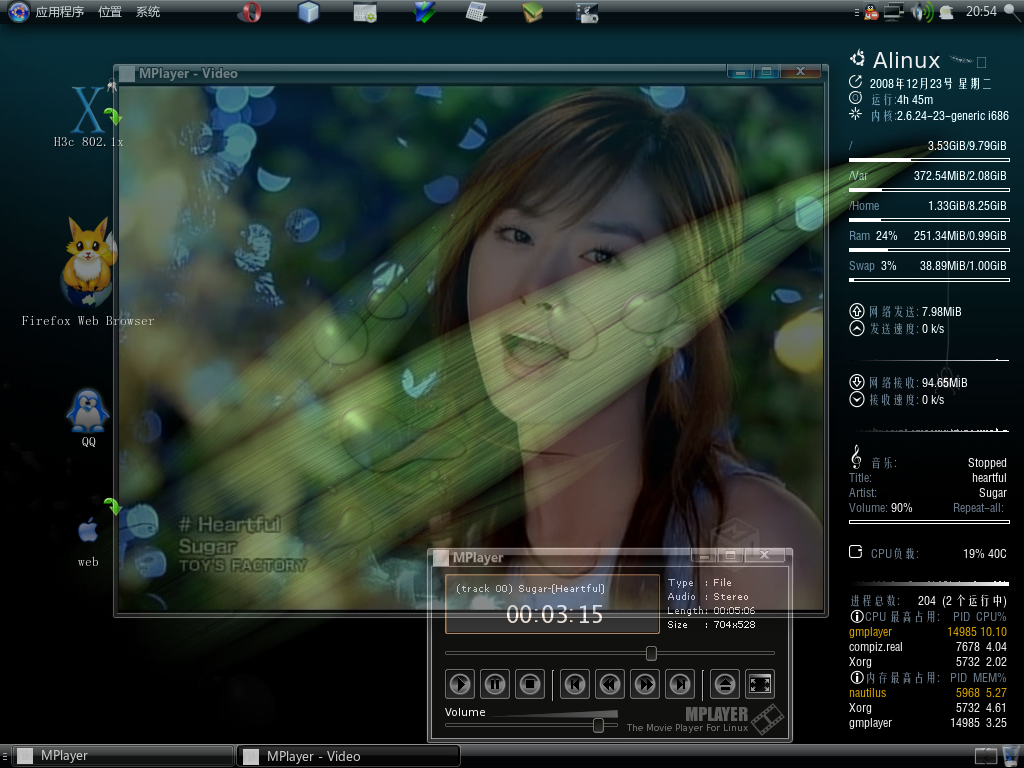Image resolution: width=1024 pixels, height=768 pixels.
Task: Click the MPlayer - Video window menu icon
Action: 127,74
